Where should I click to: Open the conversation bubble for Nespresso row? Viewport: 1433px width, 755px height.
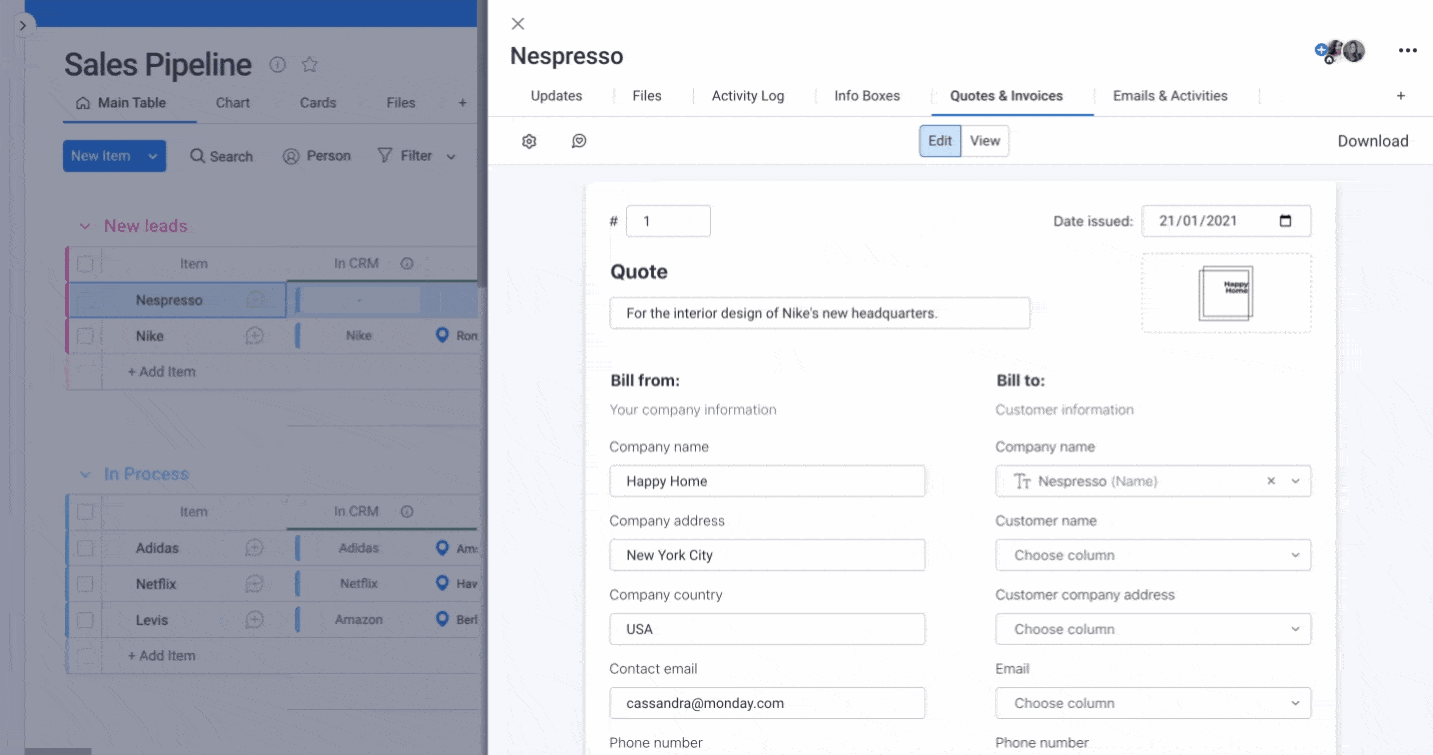(x=255, y=300)
